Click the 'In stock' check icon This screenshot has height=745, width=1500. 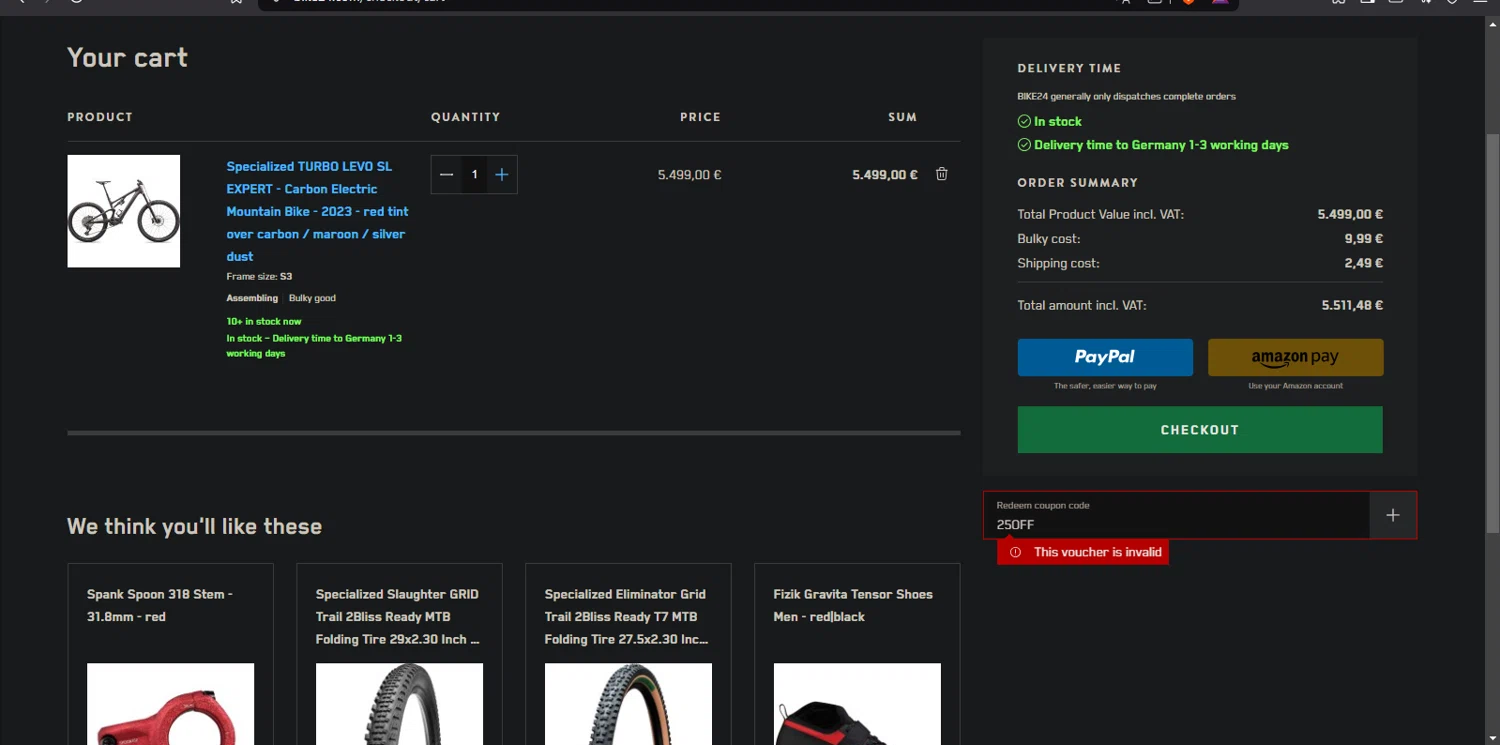(x=1024, y=121)
